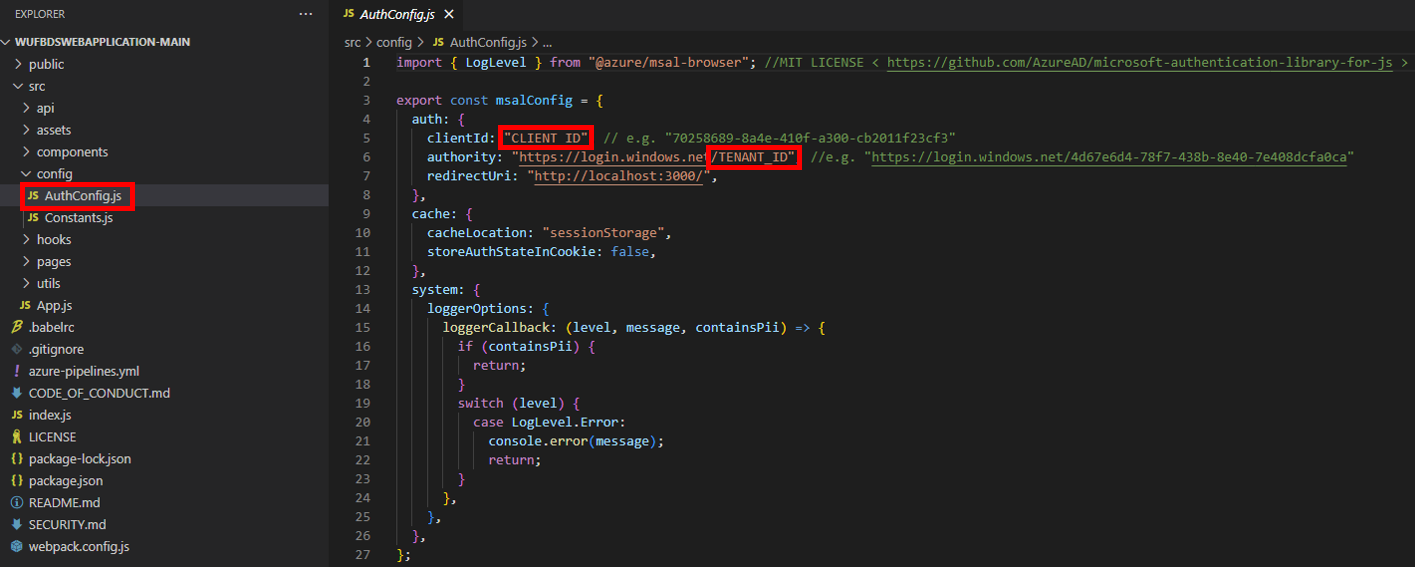Click the https://login.windows.net authority URL
The width and height of the screenshot is (1415, 567).
[x=613, y=157]
